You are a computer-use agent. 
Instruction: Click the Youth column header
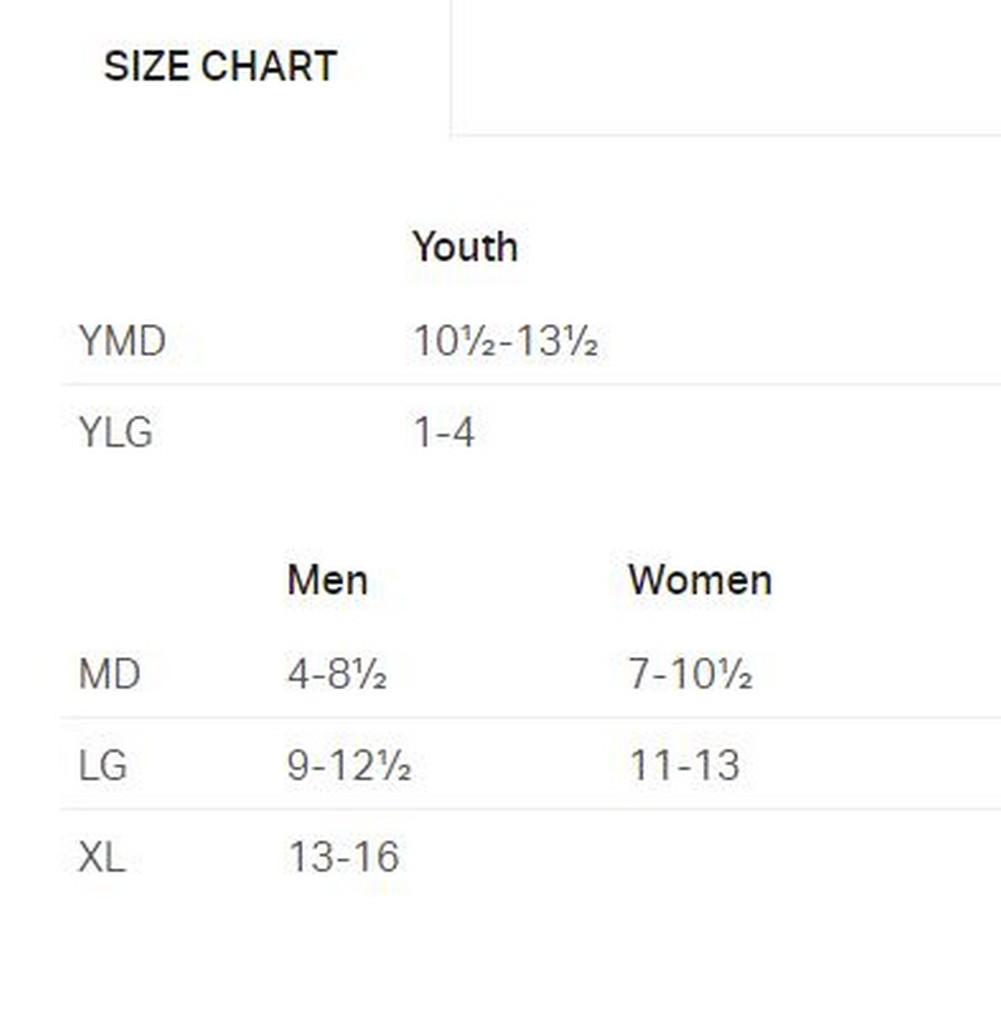pyautogui.click(x=465, y=247)
